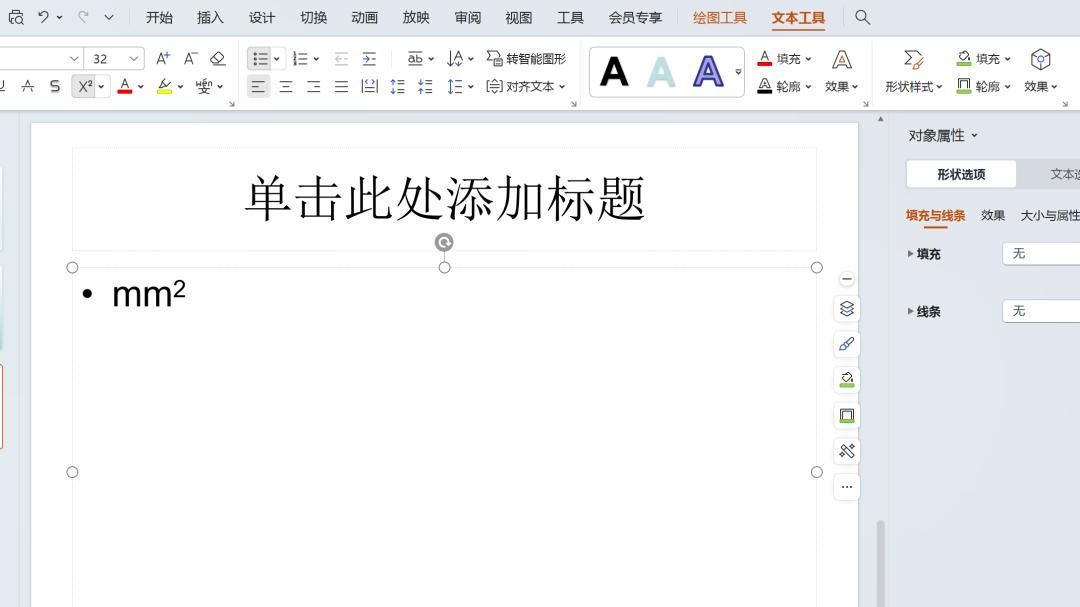Image resolution: width=1080 pixels, height=607 pixels.
Task: Click the magic wand beautify icon in sidebar
Action: (846, 450)
